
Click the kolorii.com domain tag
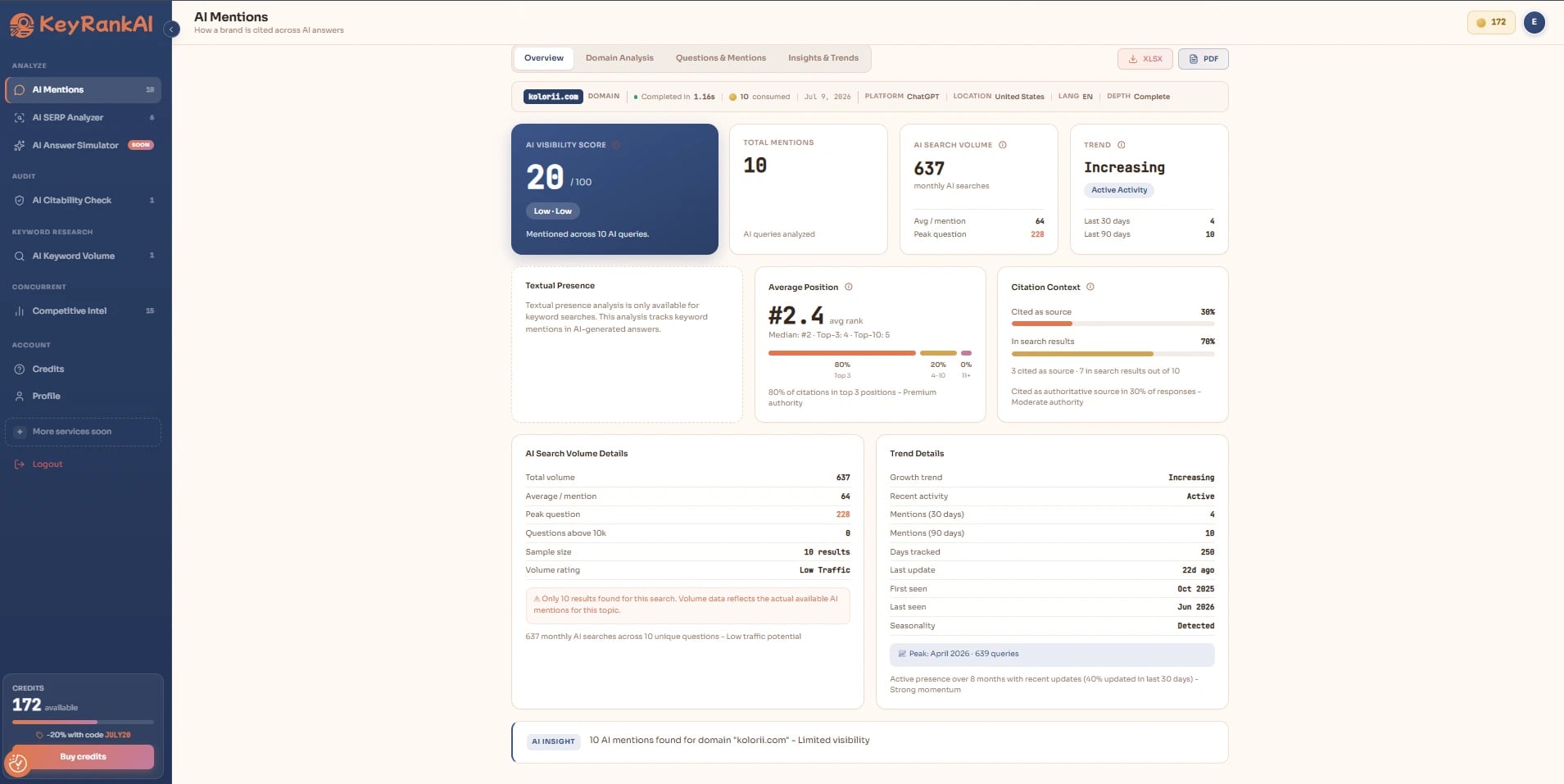pyautogui.click(x=553, y=97)
